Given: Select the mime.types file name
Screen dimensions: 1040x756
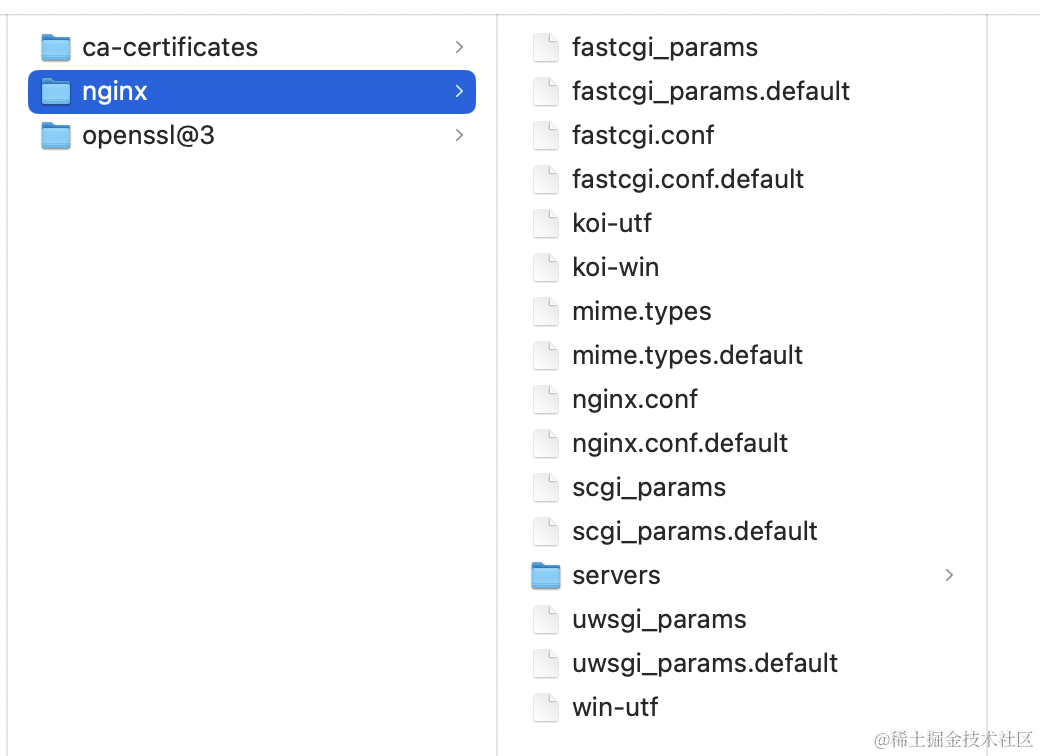Looking at the screenshot, I should coord(642,312).
